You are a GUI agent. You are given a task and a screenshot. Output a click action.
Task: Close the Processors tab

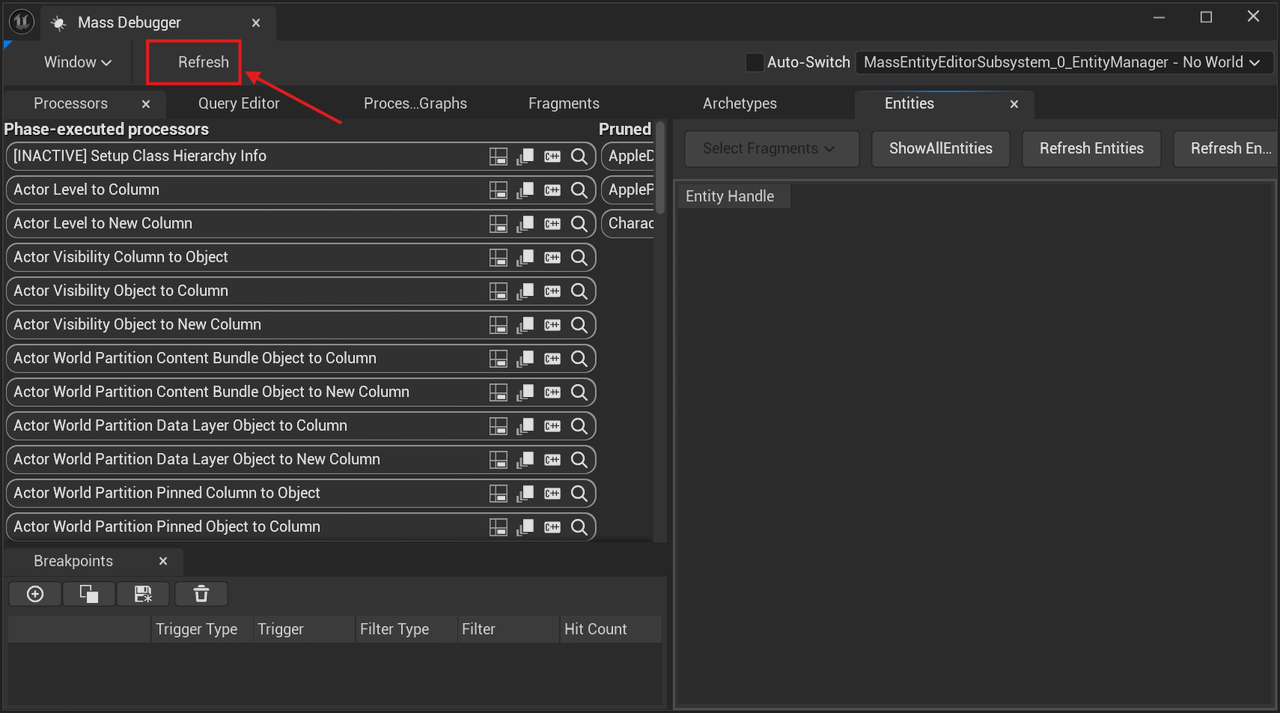pos(146,104)
